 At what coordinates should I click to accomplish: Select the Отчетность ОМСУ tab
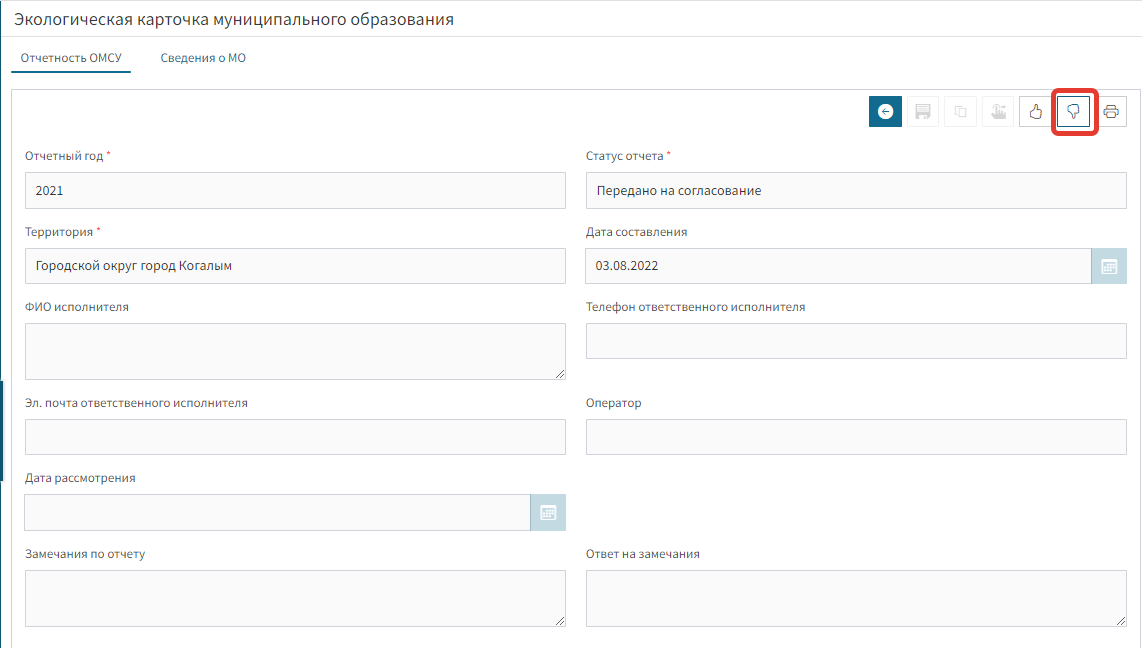pos(71,58)
